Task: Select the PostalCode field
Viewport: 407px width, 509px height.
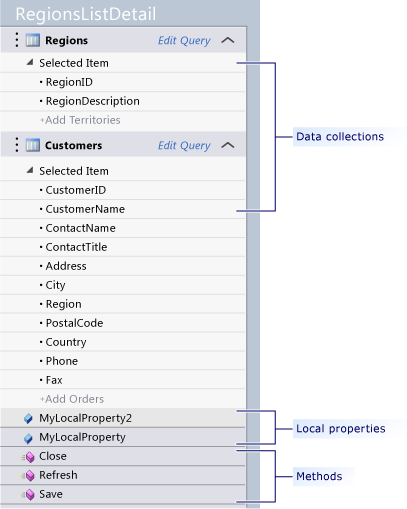Action: [x=123, y=323]
